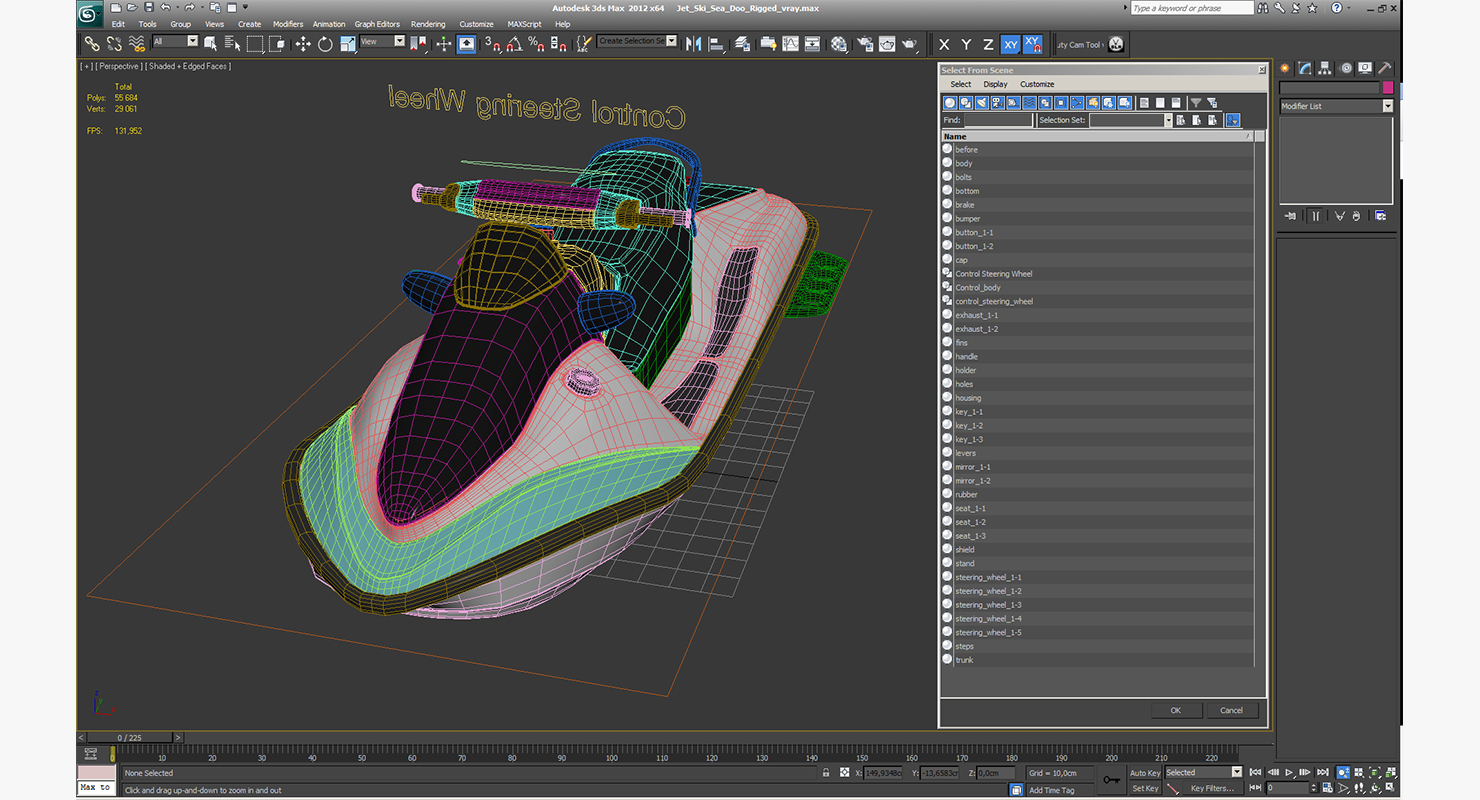The image size is (1480, 800).
Task: Click the Auto Key button
Action: (x=1145, y=773)
